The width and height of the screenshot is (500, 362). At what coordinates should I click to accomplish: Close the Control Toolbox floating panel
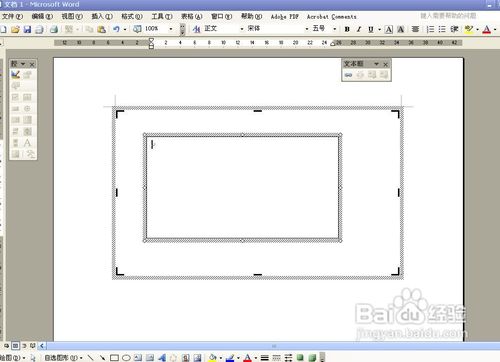[x=32, y=64]
